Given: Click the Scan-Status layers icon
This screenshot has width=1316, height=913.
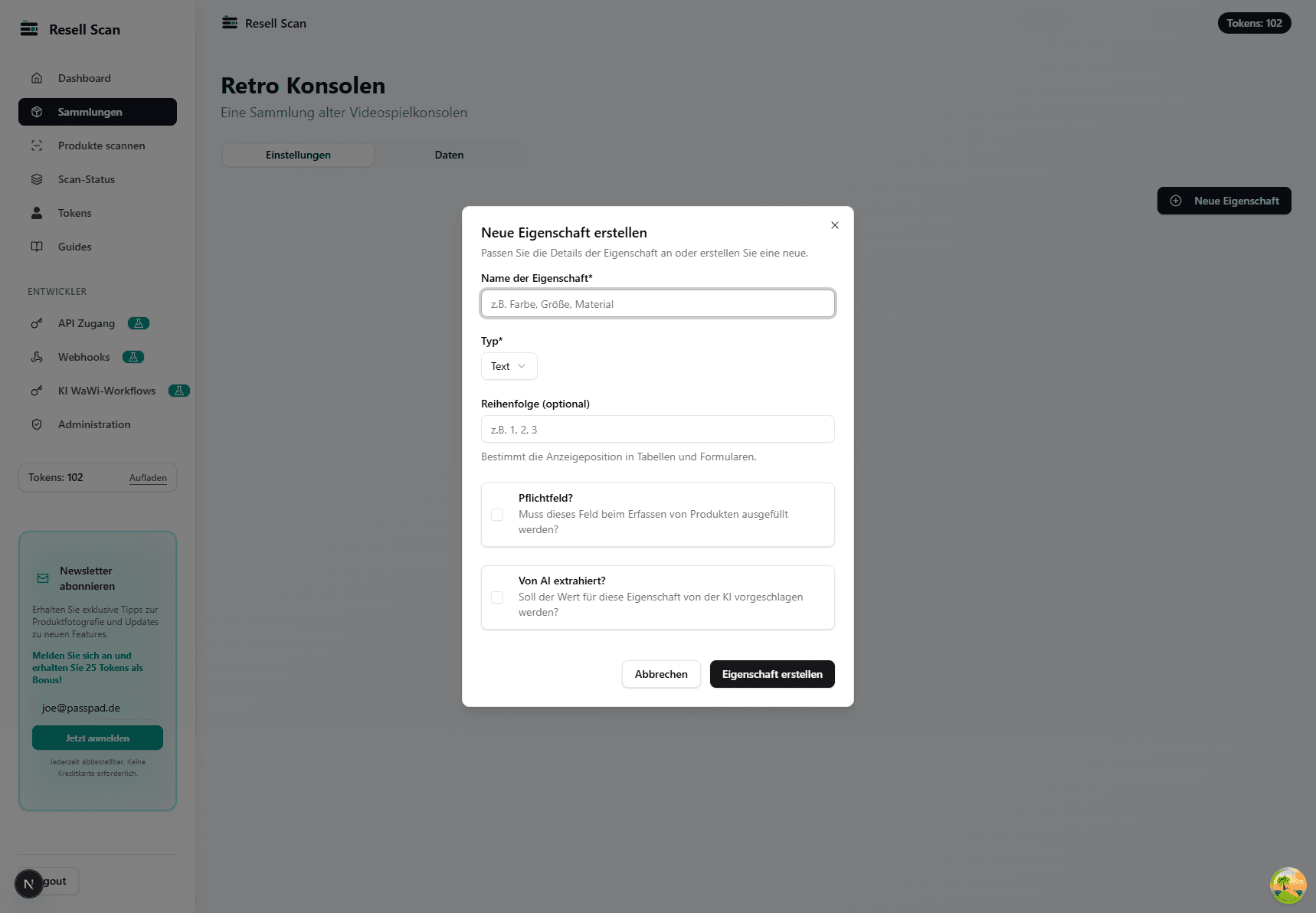Looking at the screenshot, I should click(x=37, y=179).
